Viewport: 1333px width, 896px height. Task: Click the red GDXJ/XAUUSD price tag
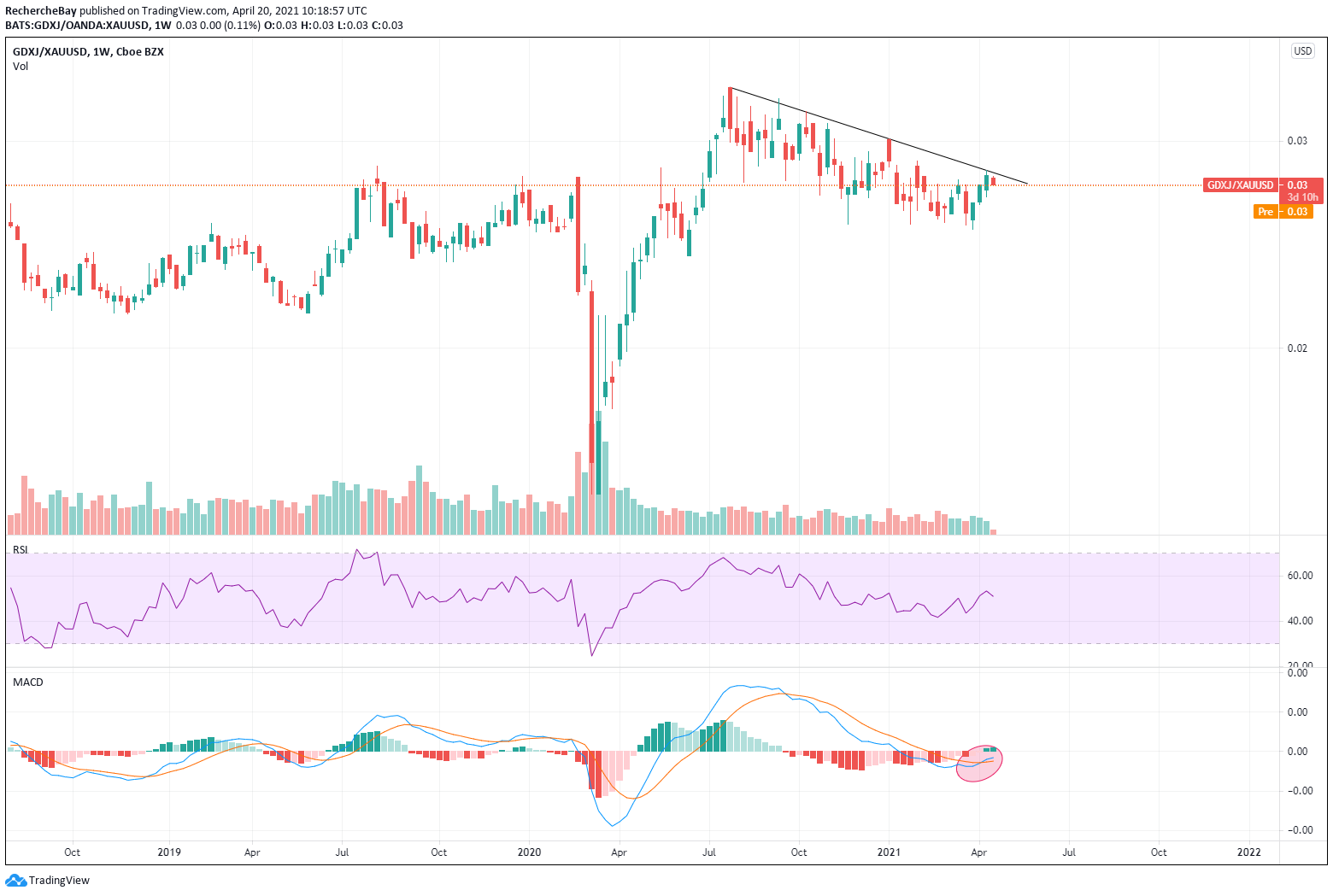point(1240,185)
